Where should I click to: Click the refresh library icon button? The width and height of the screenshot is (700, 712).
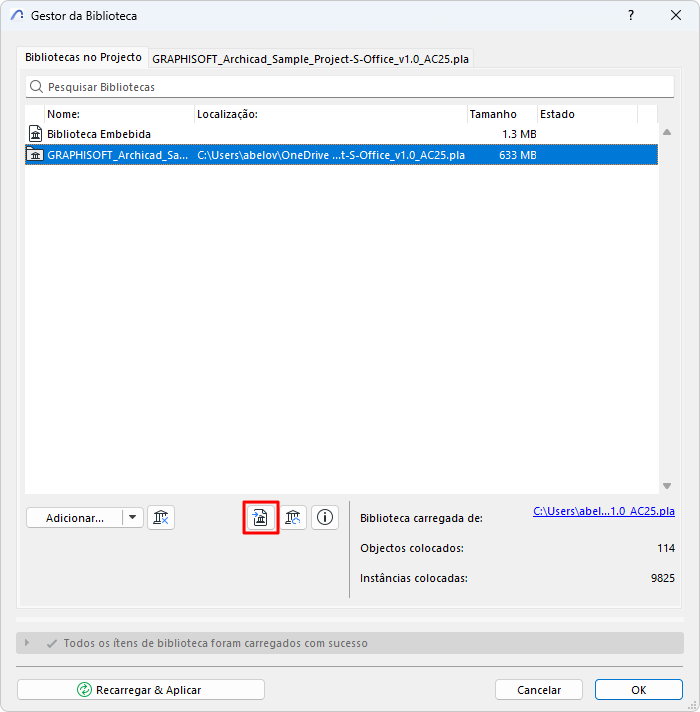pos(293,517)
